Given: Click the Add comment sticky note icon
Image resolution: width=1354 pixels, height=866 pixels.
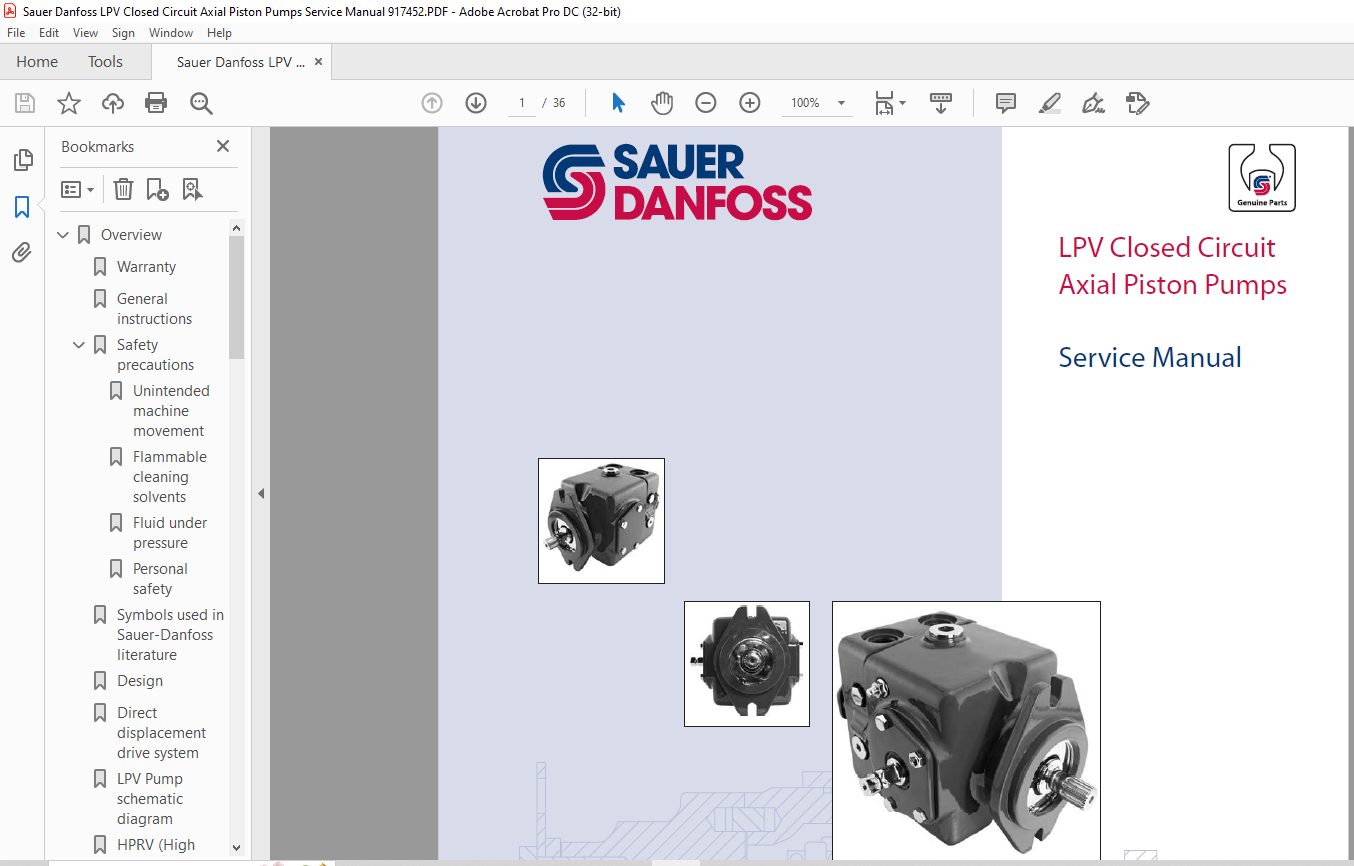Looking at the screenshot, I should [1006, 103].
